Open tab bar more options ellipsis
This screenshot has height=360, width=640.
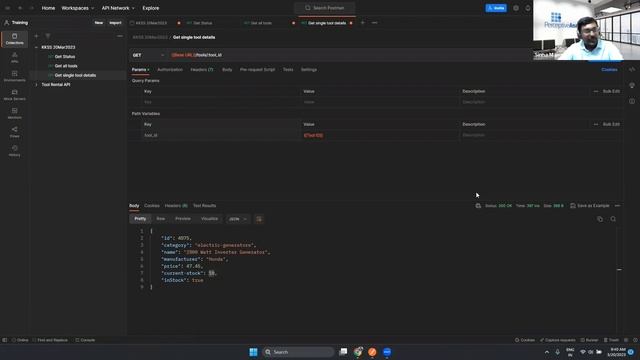click(x=374, y=23)
